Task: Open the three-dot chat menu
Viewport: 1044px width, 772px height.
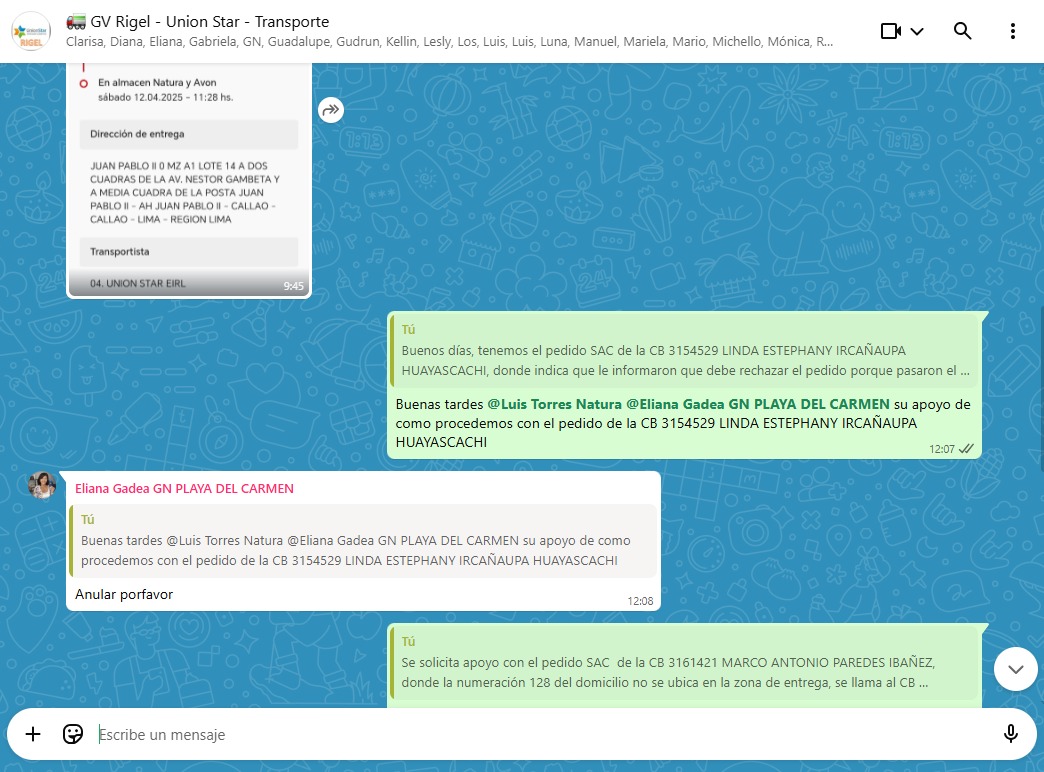Action: [1013, 31]
